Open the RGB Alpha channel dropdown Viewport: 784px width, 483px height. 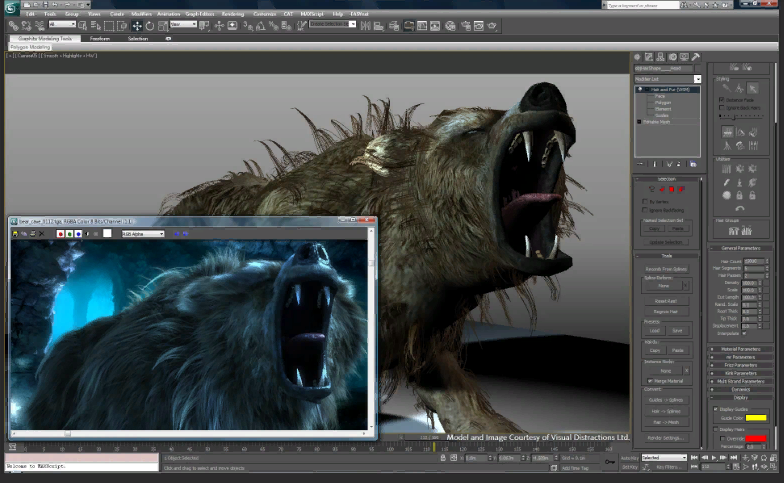pyautogui.click(x=143, y=234)
